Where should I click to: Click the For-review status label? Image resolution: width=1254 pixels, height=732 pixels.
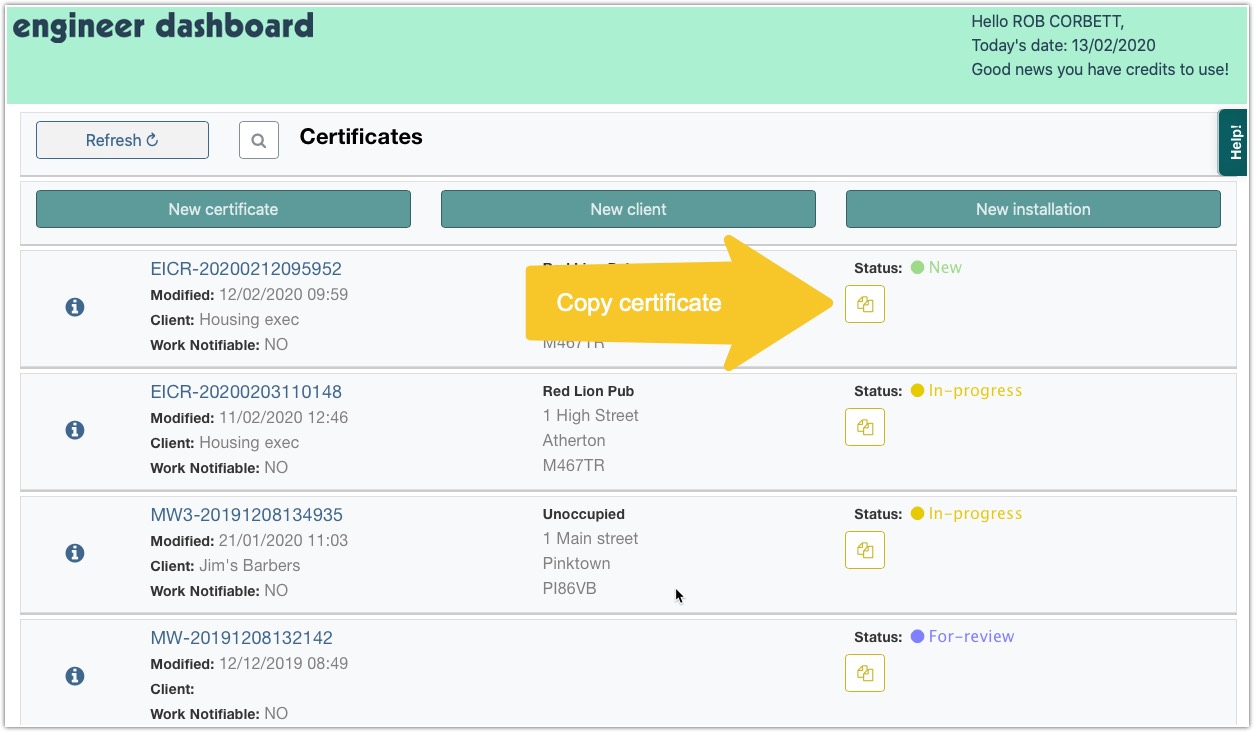pyautogui.click(x=970, y=636)
